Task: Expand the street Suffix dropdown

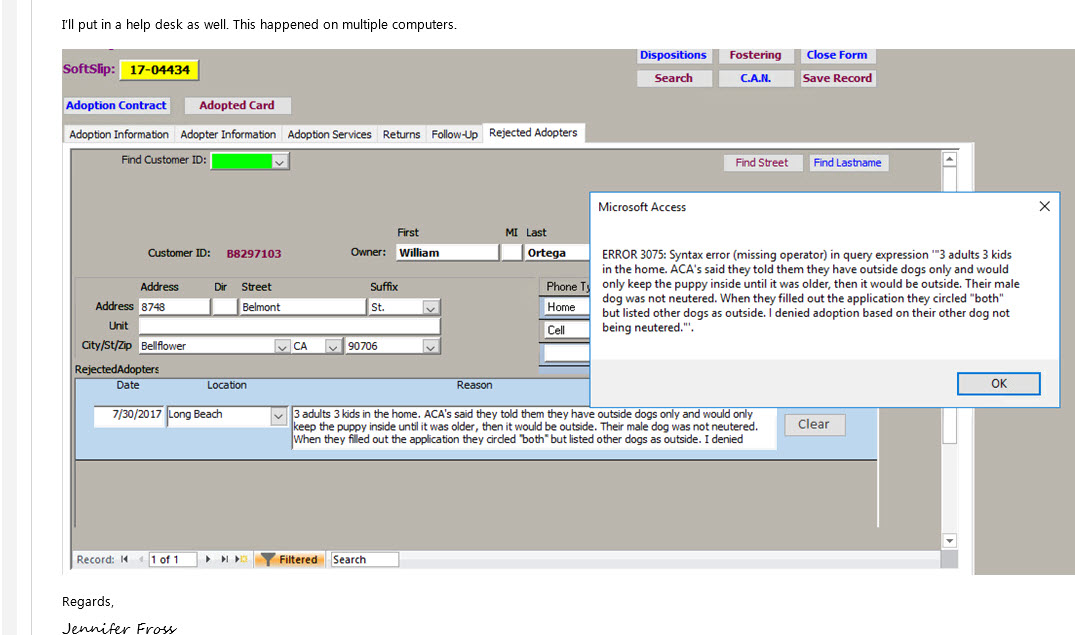Action: (430, 307)
